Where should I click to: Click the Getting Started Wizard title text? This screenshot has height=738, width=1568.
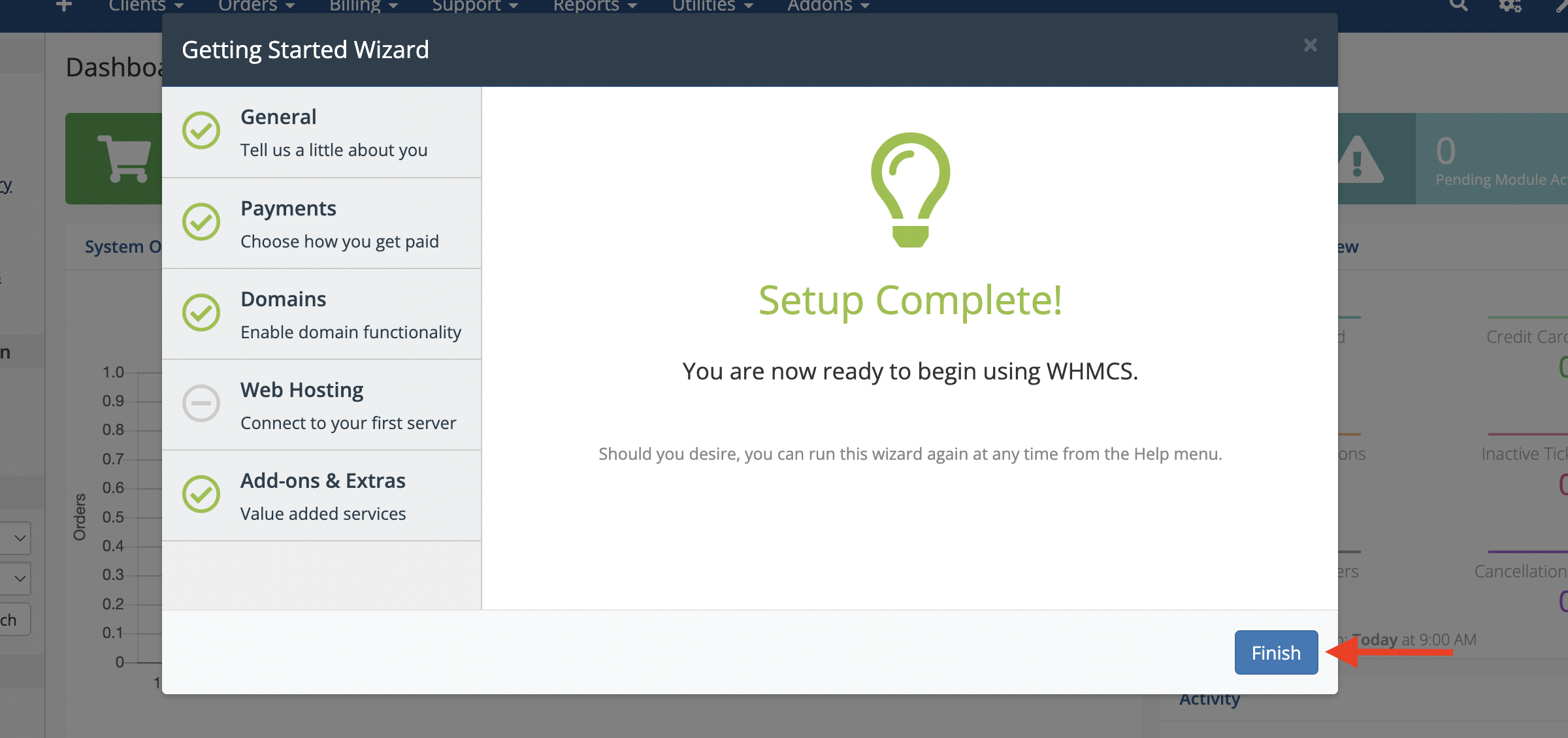click(305, 50)
